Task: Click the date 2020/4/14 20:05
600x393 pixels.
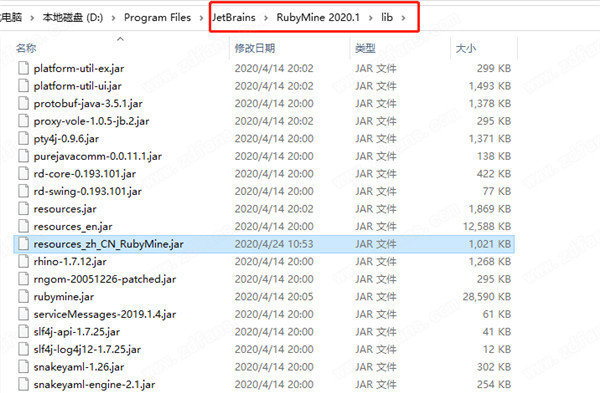Action: [274, 297]
